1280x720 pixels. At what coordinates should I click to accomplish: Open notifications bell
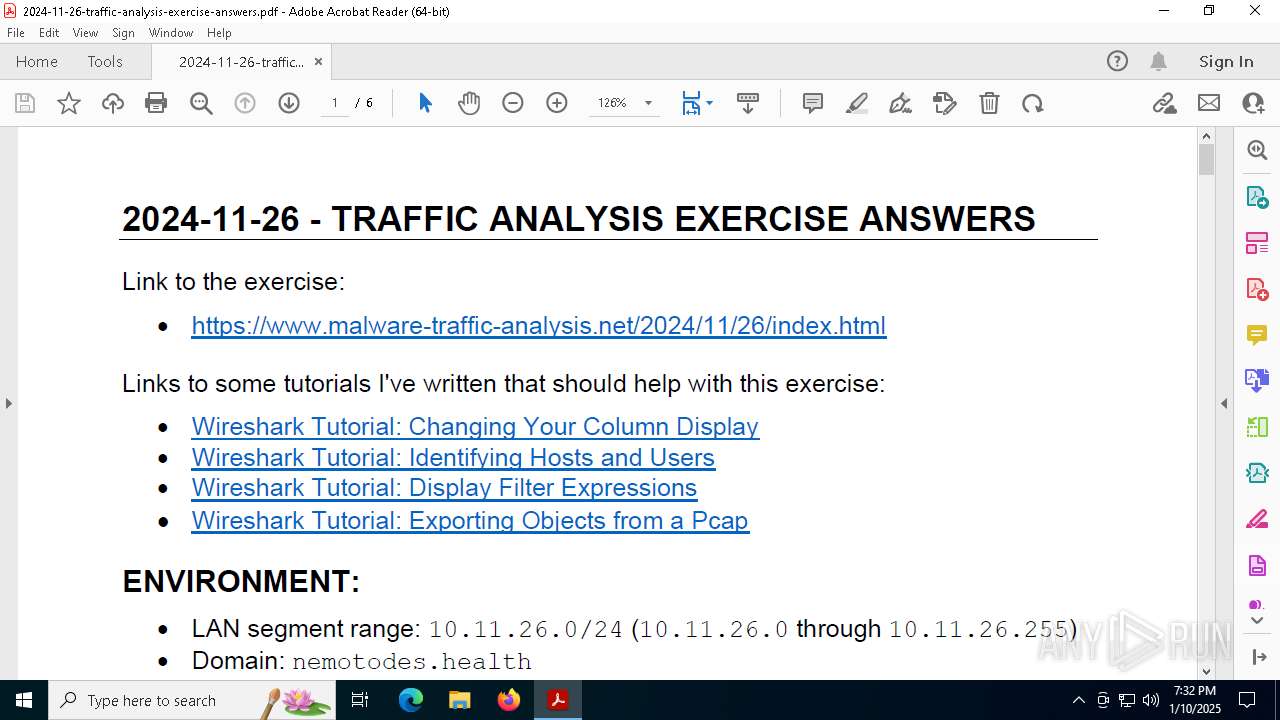(1158, 61)
